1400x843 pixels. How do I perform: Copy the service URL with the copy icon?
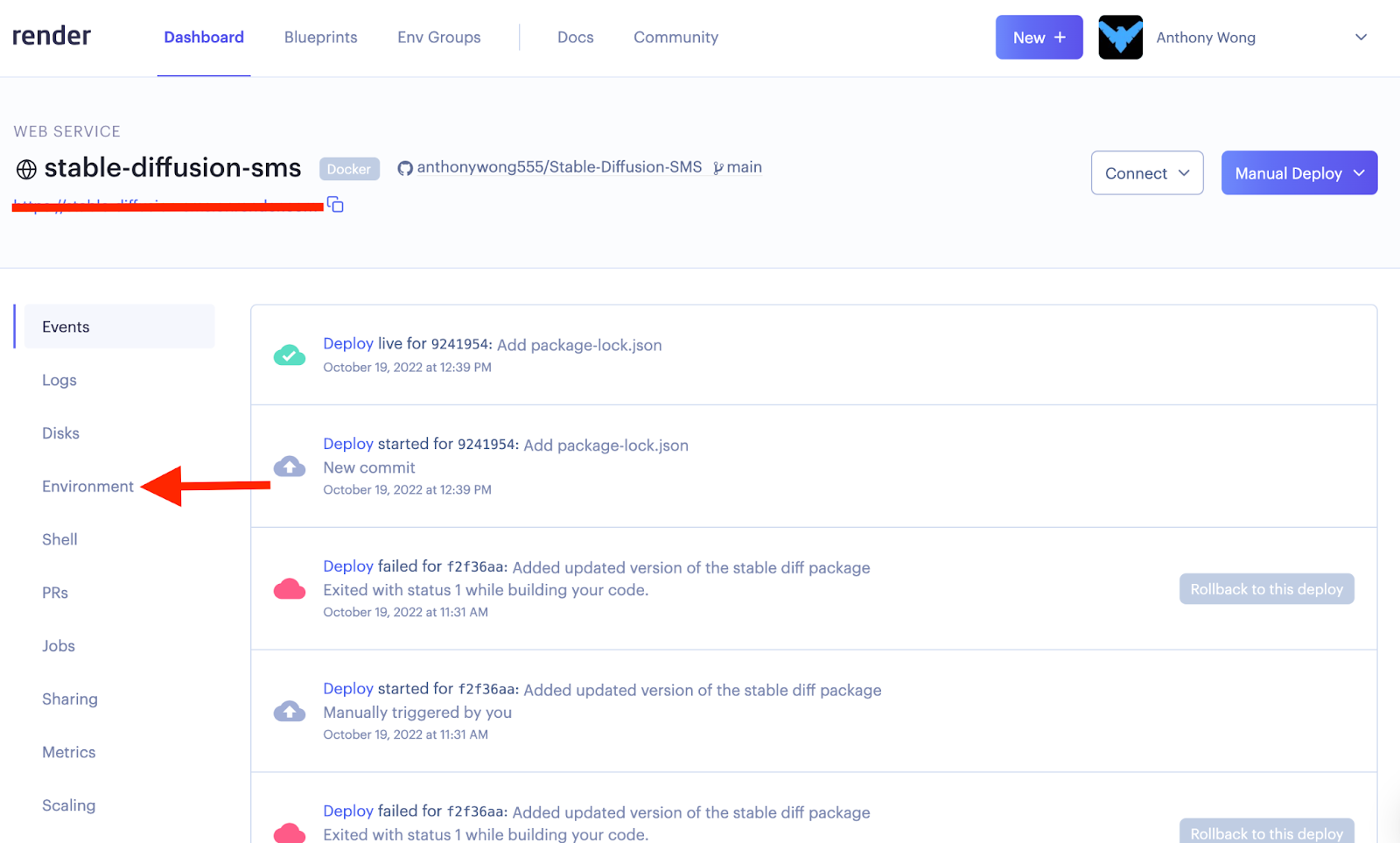[x=335, y=205]
